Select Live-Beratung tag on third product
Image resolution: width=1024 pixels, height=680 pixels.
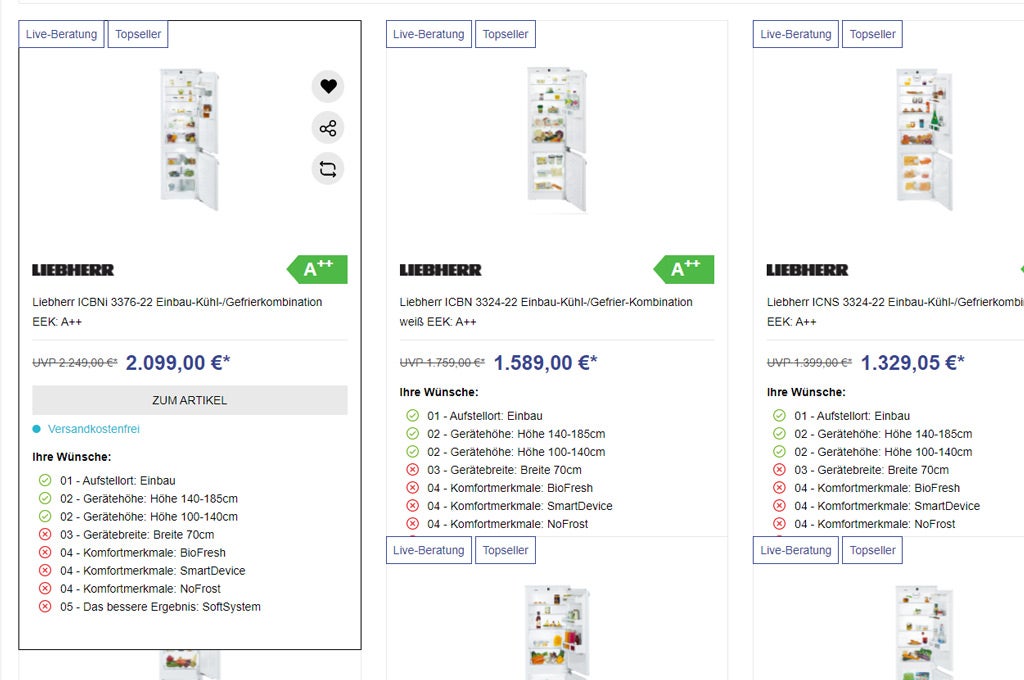[x=795, y=34]
